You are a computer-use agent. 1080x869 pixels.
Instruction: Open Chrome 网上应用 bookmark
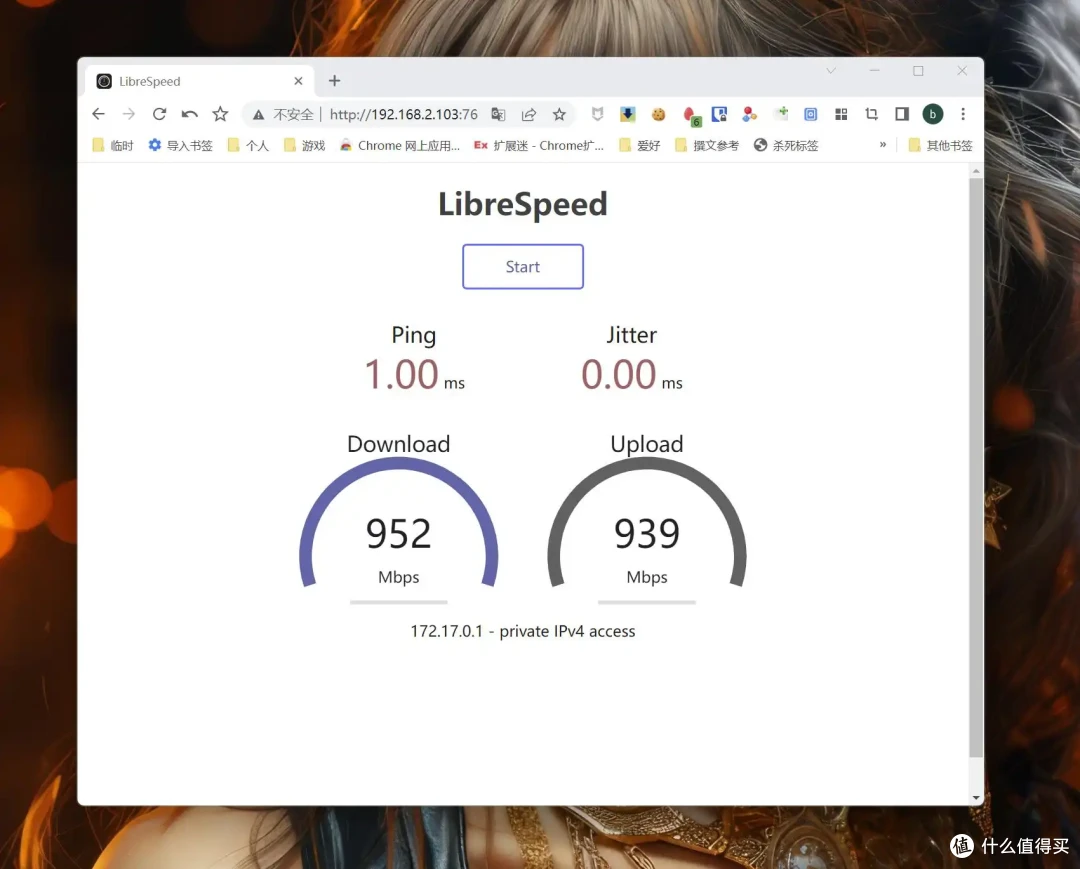coord(399,145)
